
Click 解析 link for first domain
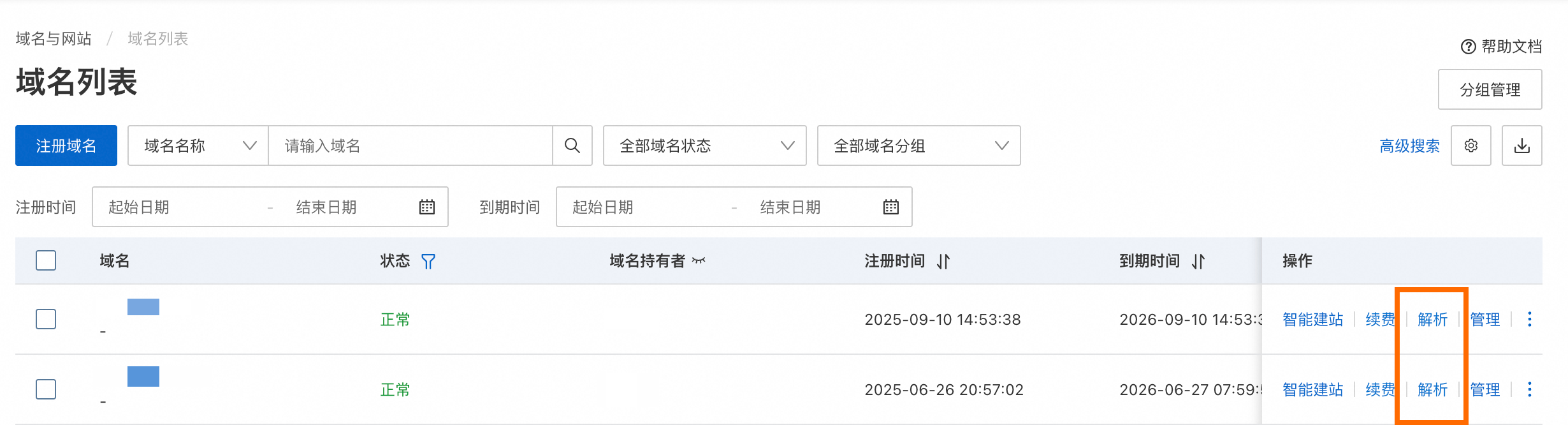(1432, 319)
